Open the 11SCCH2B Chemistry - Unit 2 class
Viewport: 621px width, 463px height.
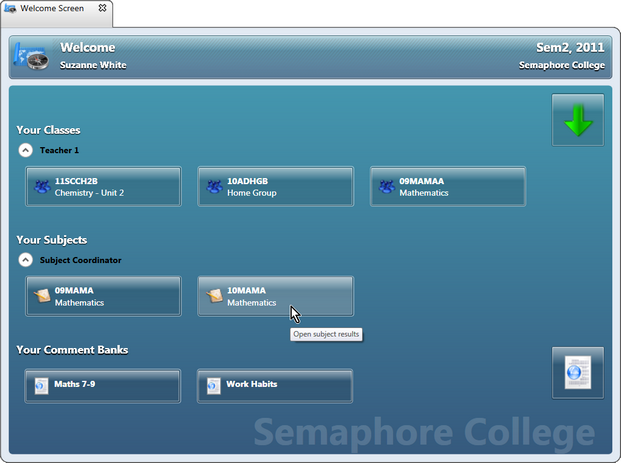103,187
